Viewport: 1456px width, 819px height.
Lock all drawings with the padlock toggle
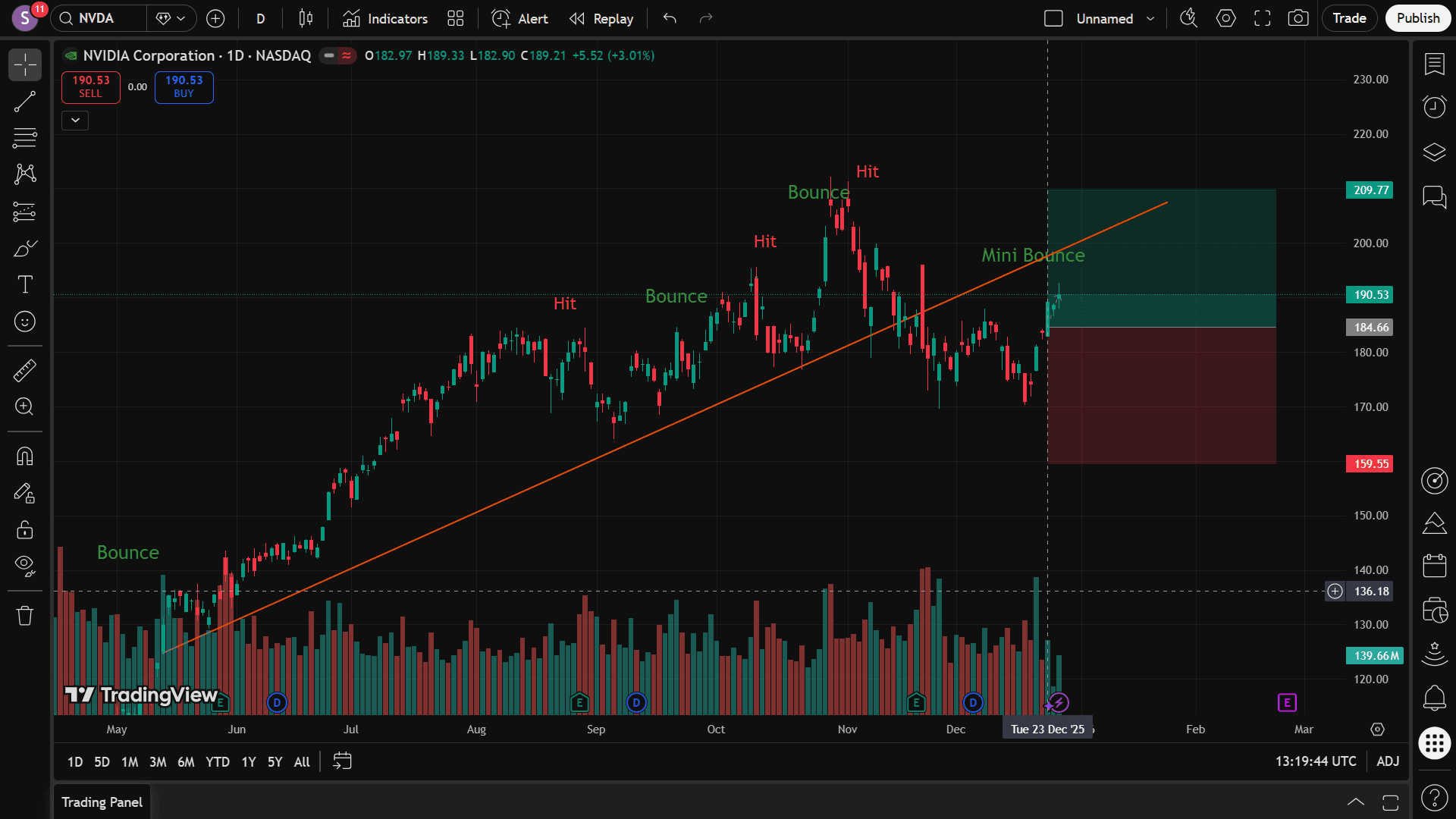pyautogui.click(x=25, y=530)
